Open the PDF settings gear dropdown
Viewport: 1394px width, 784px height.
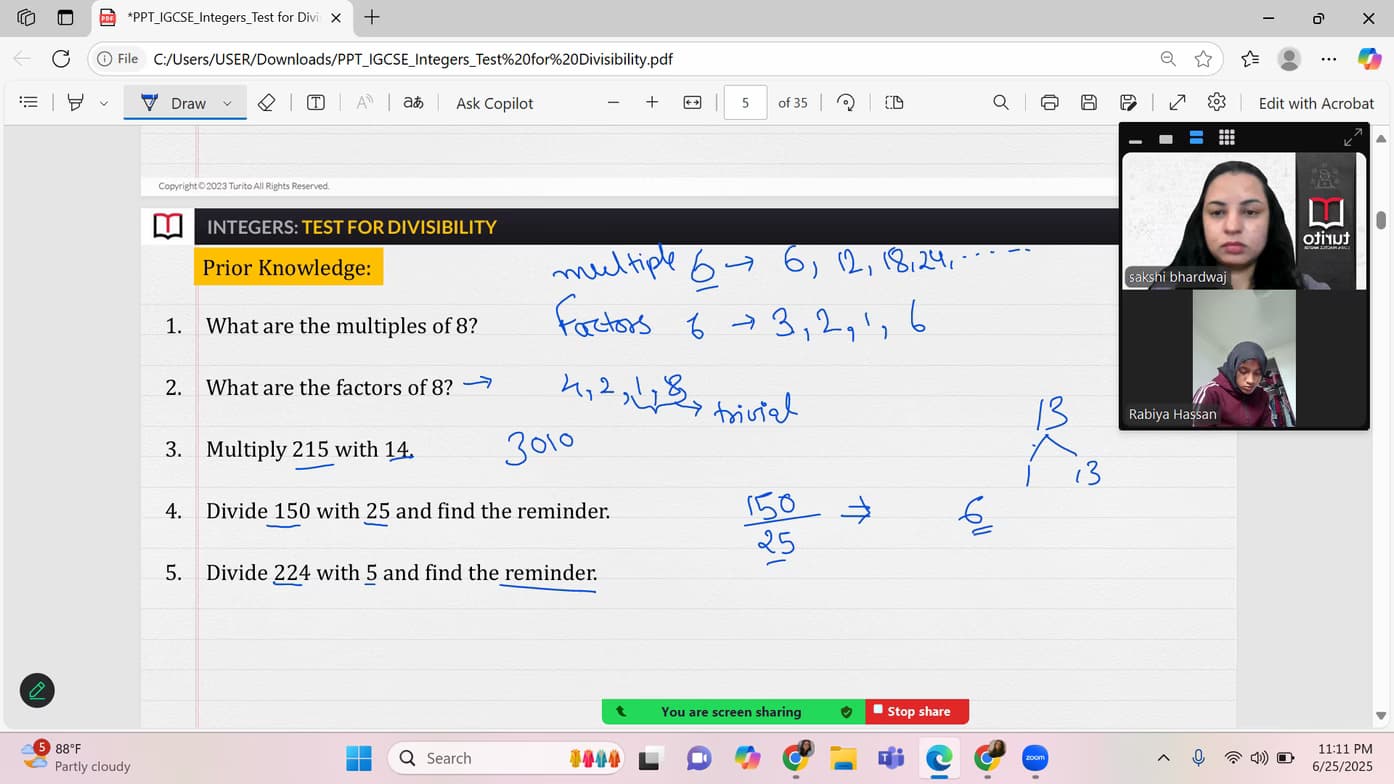[x=1217, y=102]
